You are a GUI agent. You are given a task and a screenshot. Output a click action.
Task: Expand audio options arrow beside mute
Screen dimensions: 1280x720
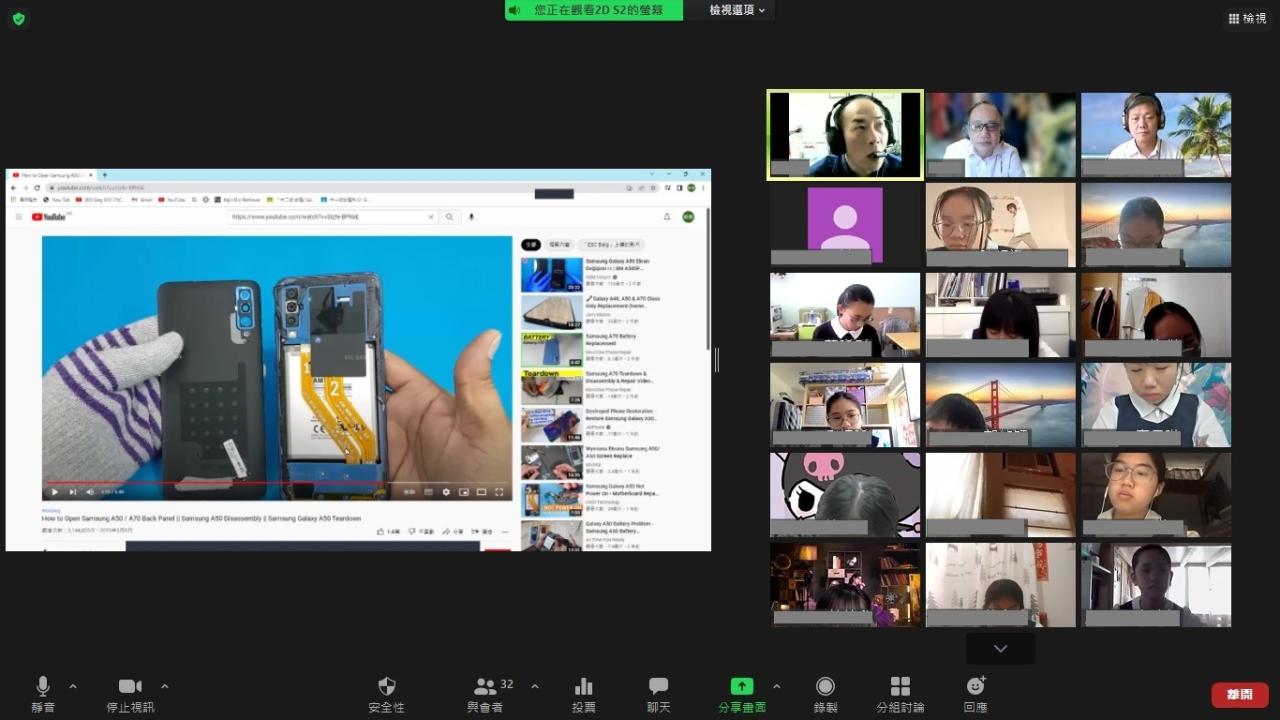73,686
